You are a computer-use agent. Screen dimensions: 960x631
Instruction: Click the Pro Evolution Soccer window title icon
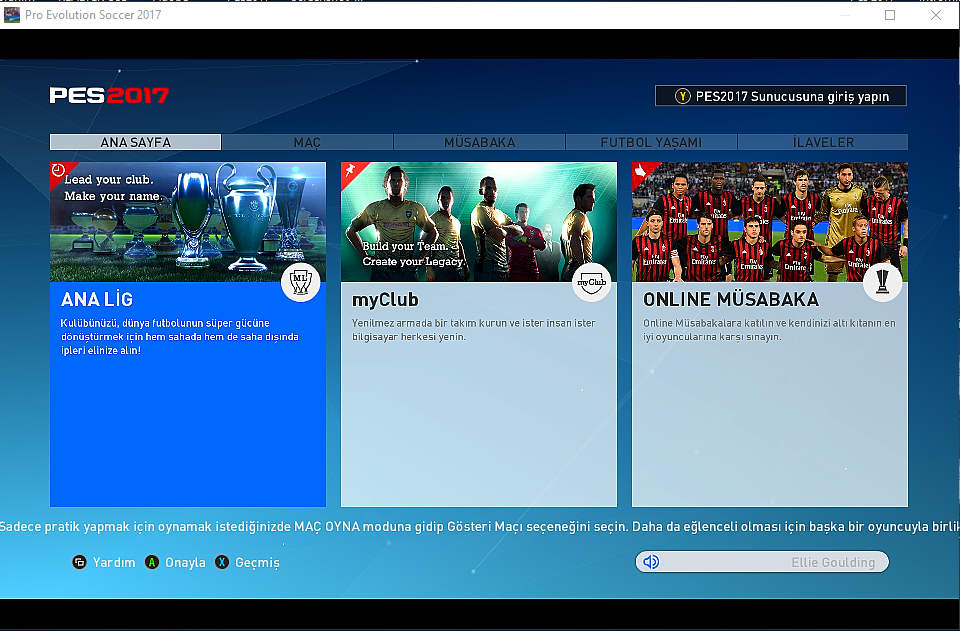pyautogui.click(x=12, y=15)
